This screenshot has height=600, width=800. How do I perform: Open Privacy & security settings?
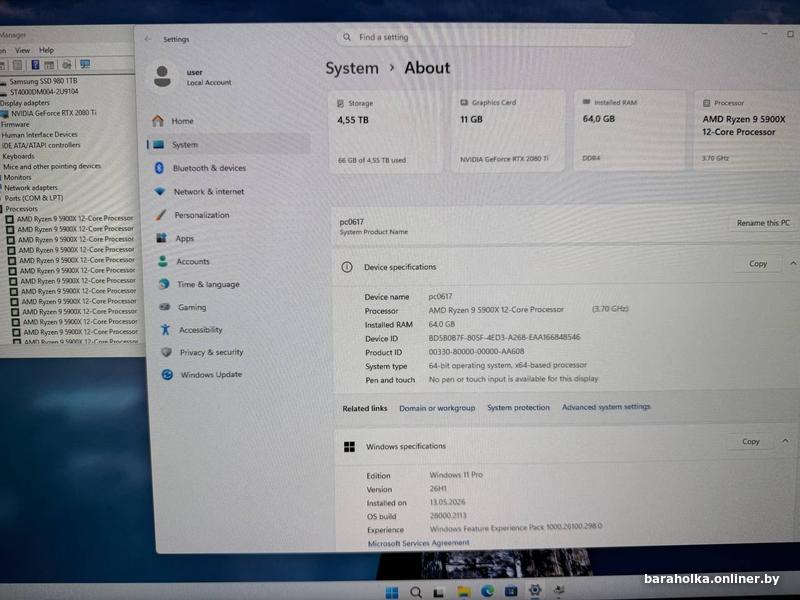pyautogui.click(x=203, y=352)
